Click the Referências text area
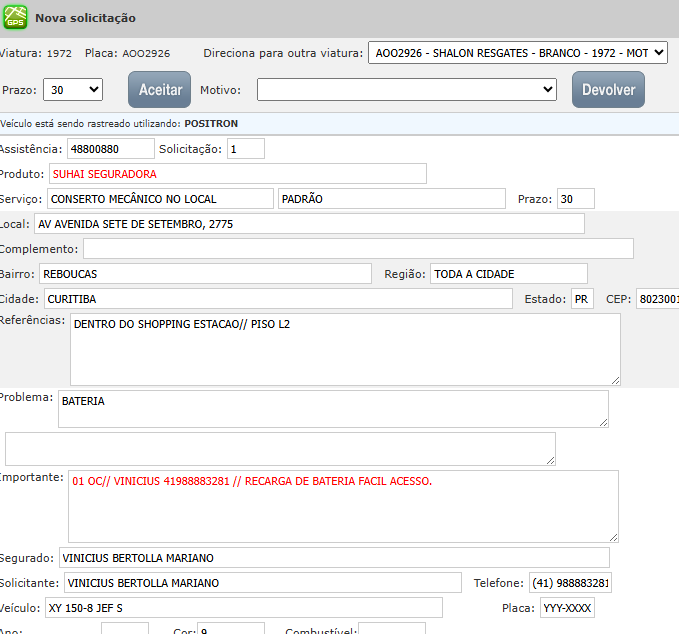 pos(345,349)
